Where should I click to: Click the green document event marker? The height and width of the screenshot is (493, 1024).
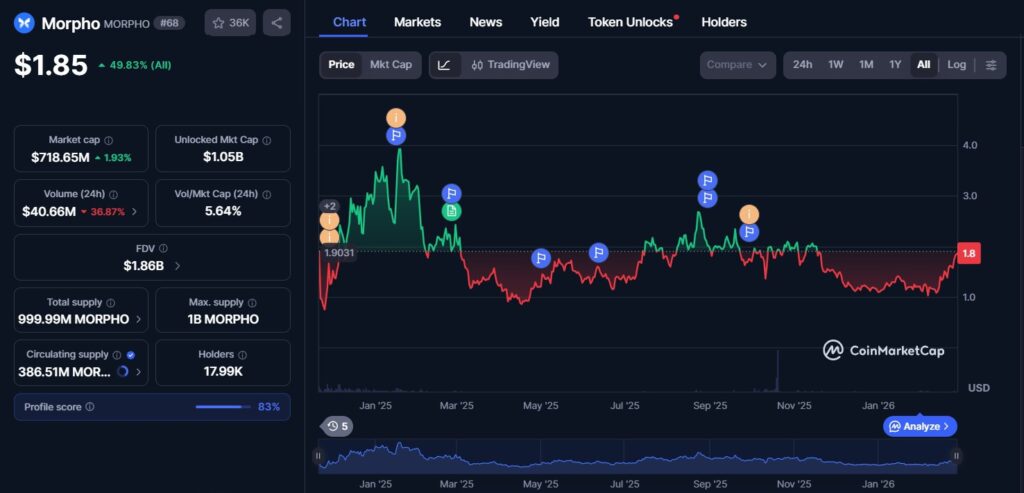451,211
